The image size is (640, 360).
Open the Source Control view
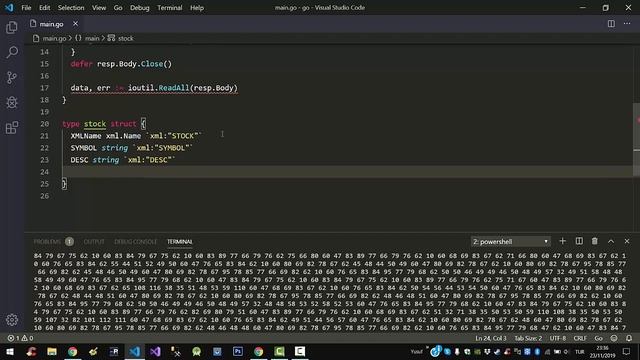click(12, 77)
